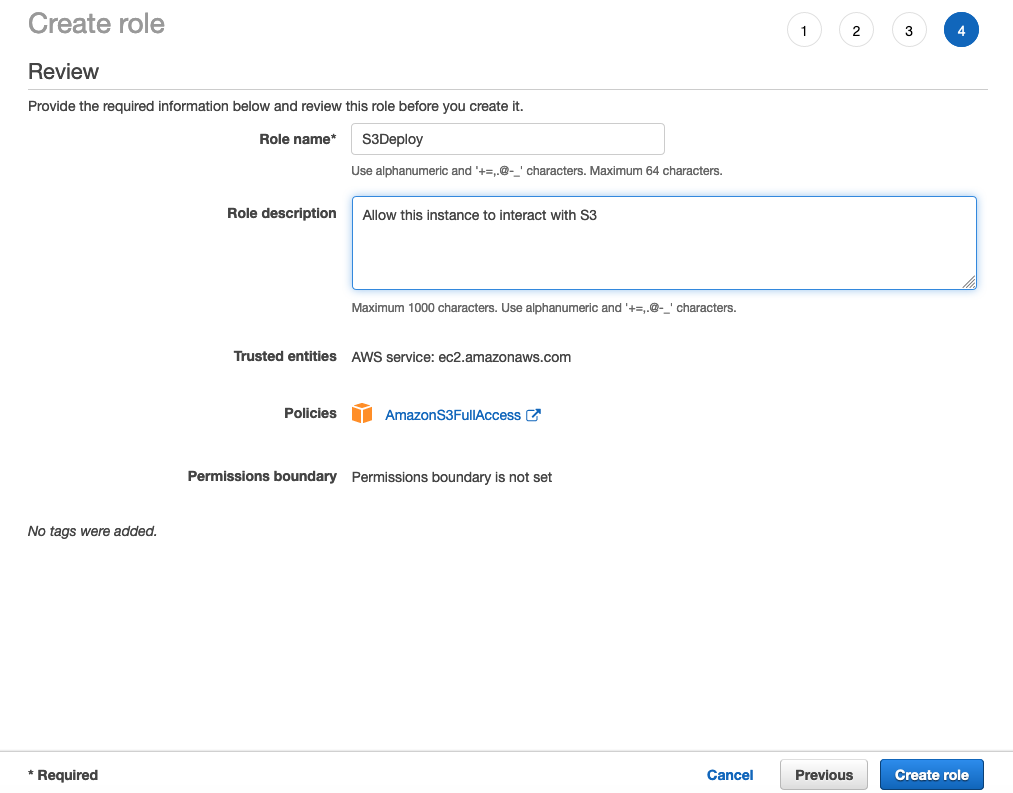
Task: Click the Policies label
Action: 310,413
